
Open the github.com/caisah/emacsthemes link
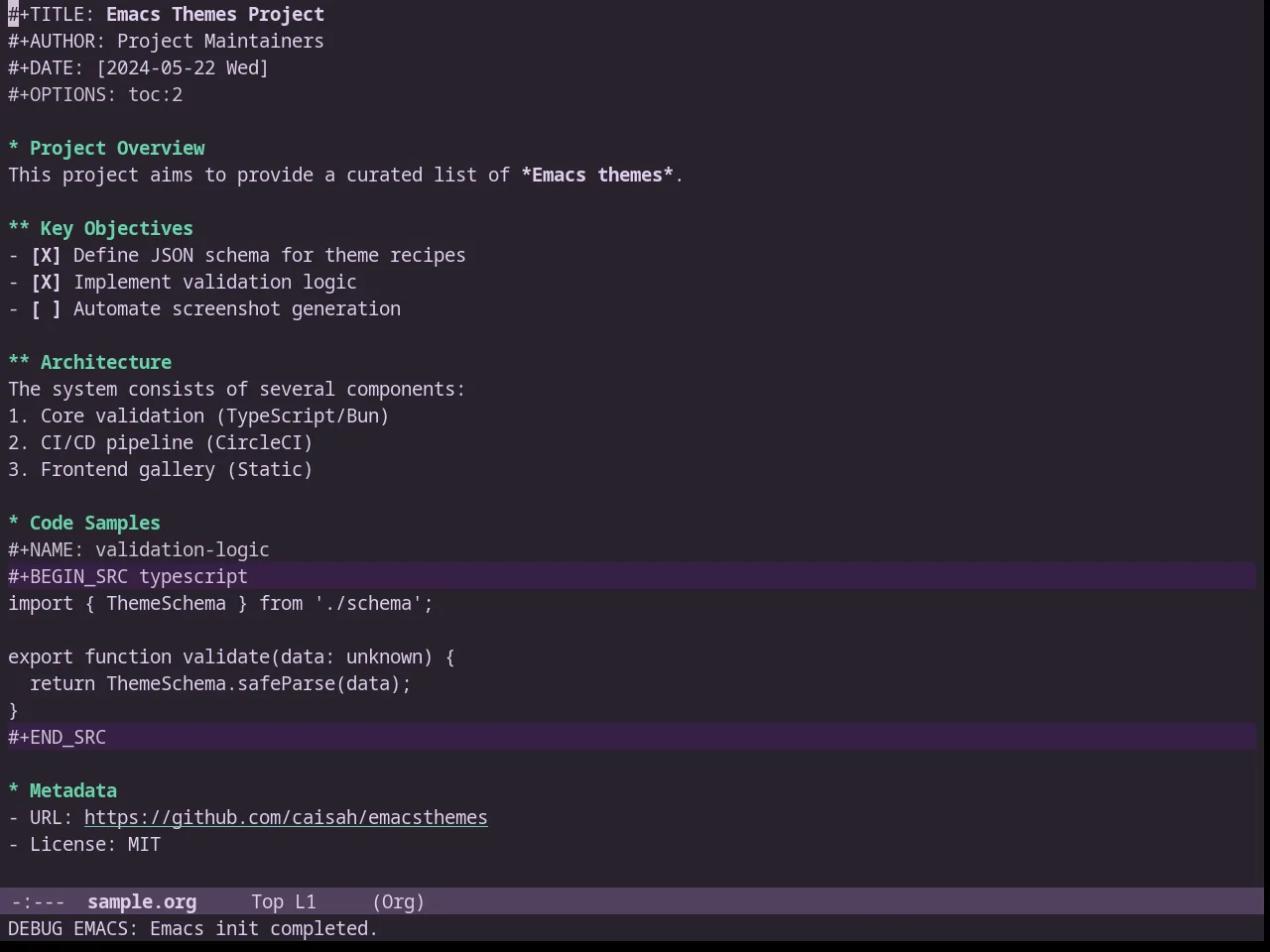pos(286,817)
